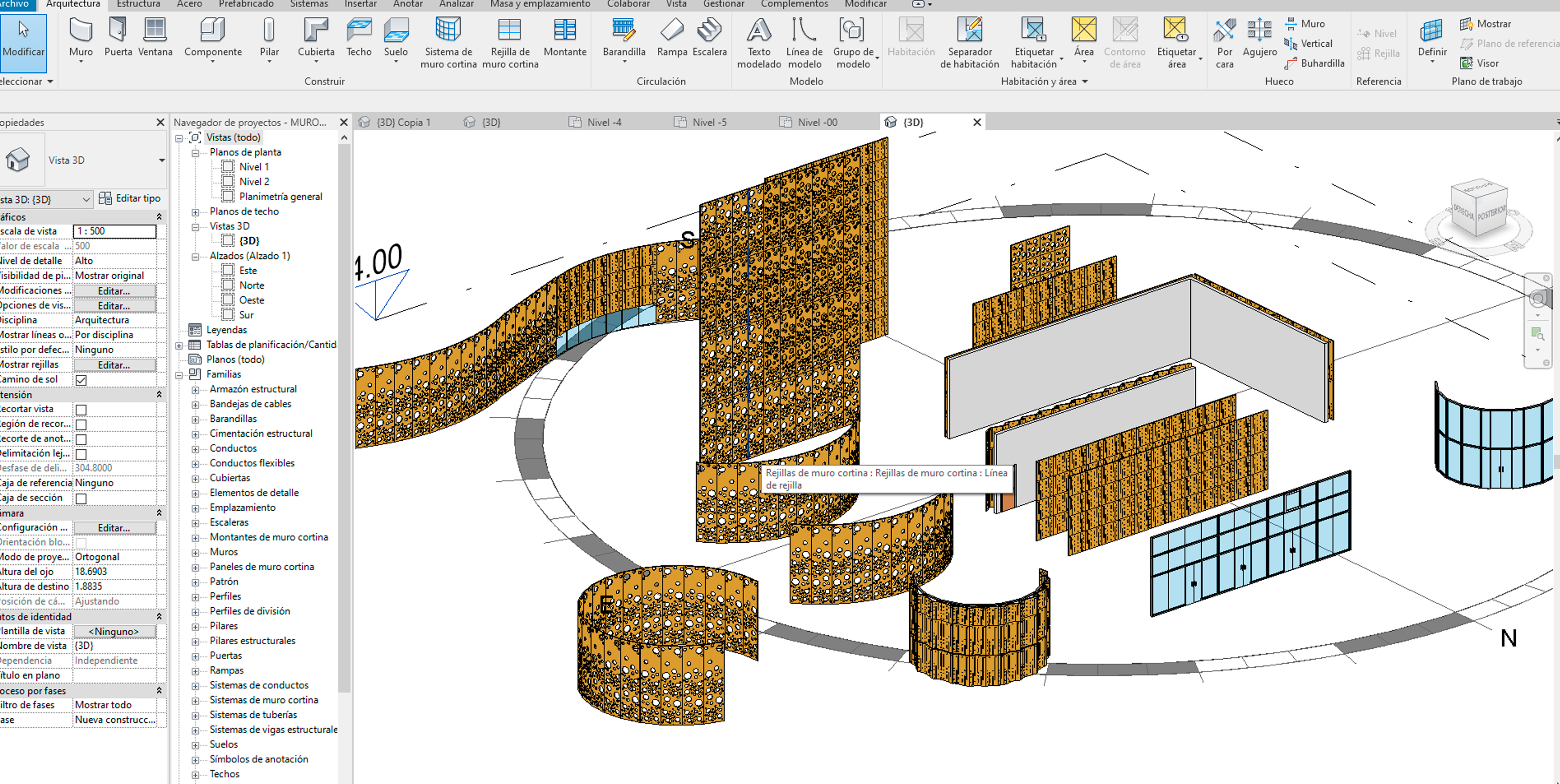Screen dimensions: 1560x784
Task: Expand the Planos de techo node
Action: (x=195, y=212)
